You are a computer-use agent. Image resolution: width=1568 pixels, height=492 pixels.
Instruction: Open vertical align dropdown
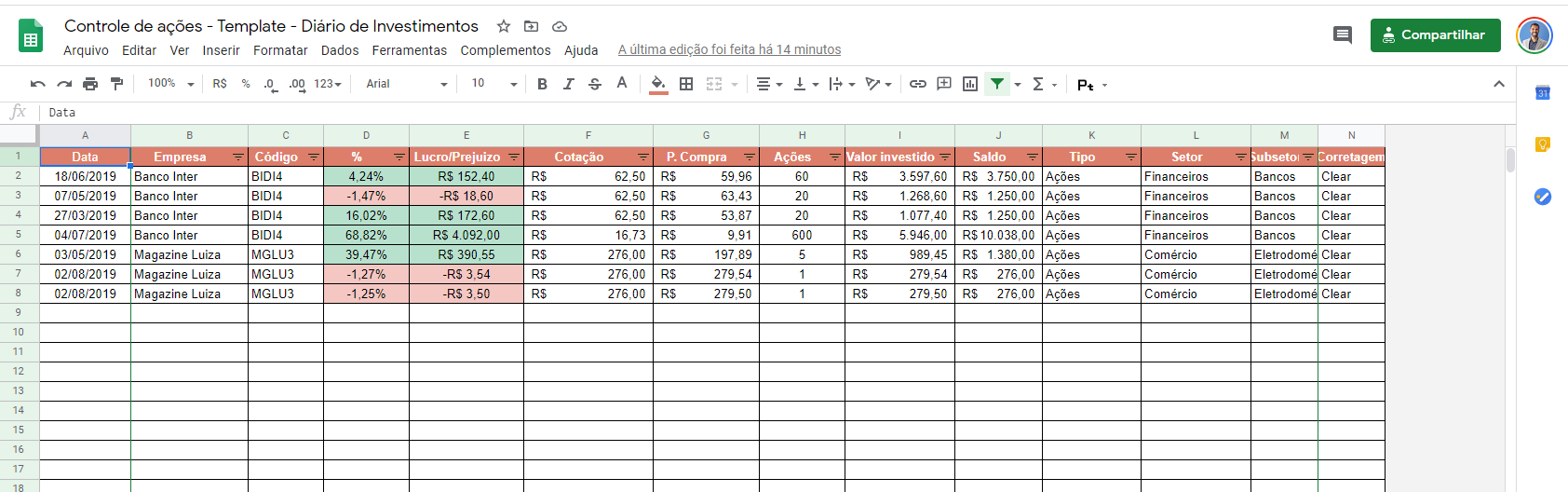point(805,84)
